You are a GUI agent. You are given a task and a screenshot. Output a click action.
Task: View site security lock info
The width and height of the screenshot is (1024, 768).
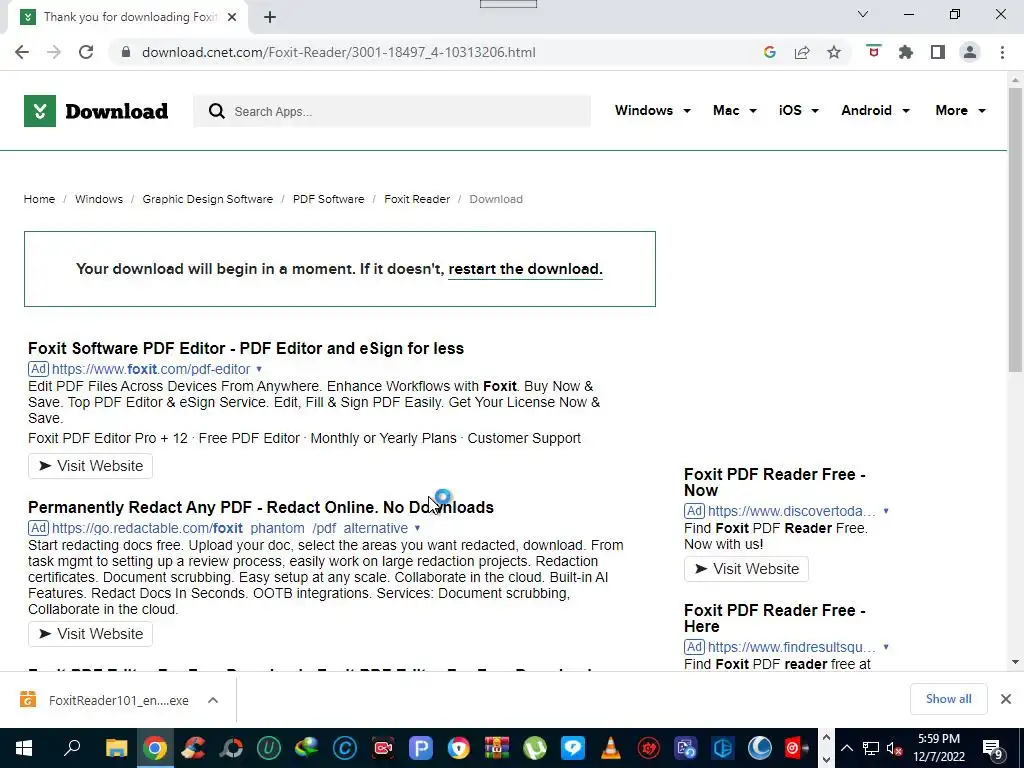pyautogui.click(x=125, y=52)
